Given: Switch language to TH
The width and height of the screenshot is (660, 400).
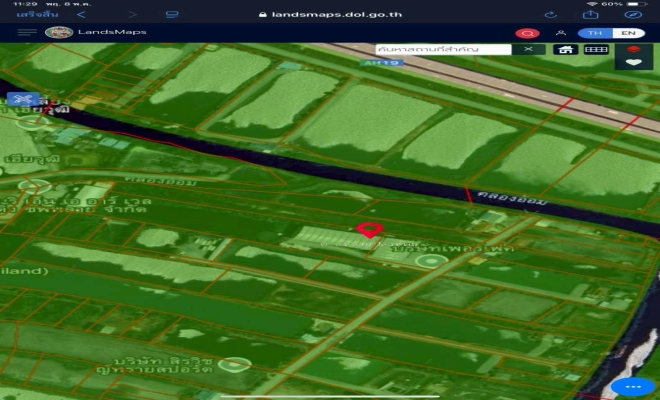Looking at the screenshot, I should click(596, 33).
